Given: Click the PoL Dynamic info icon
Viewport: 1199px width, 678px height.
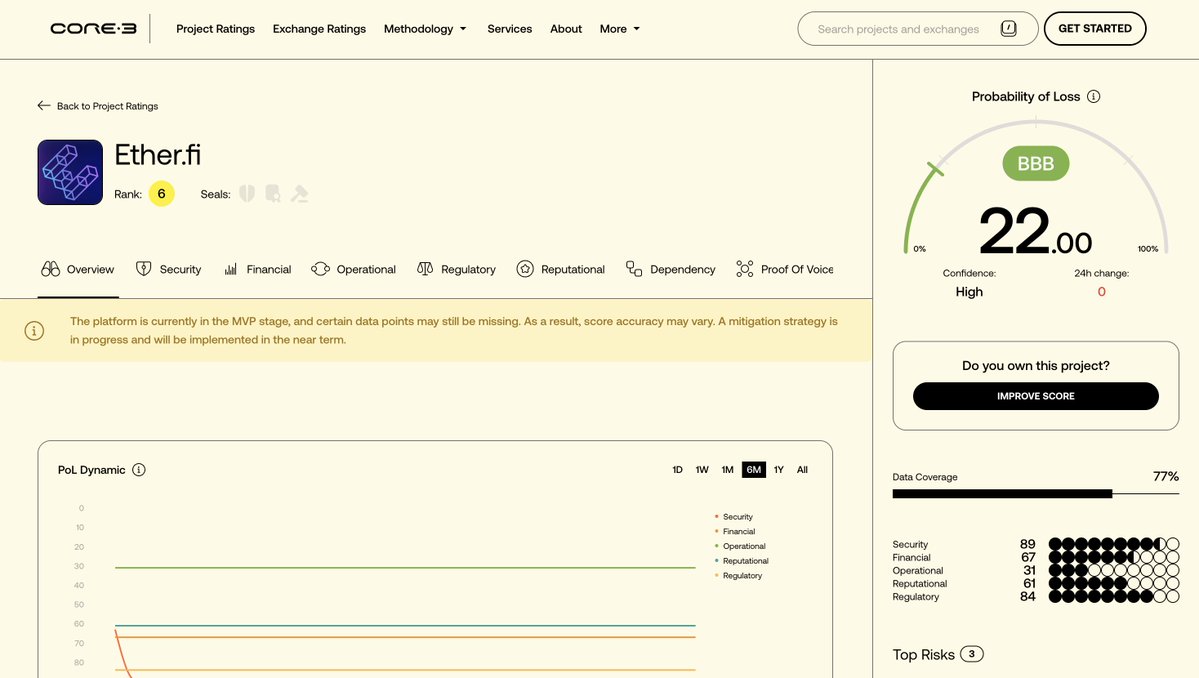Looking at the screenshot, I should point(138,469).
